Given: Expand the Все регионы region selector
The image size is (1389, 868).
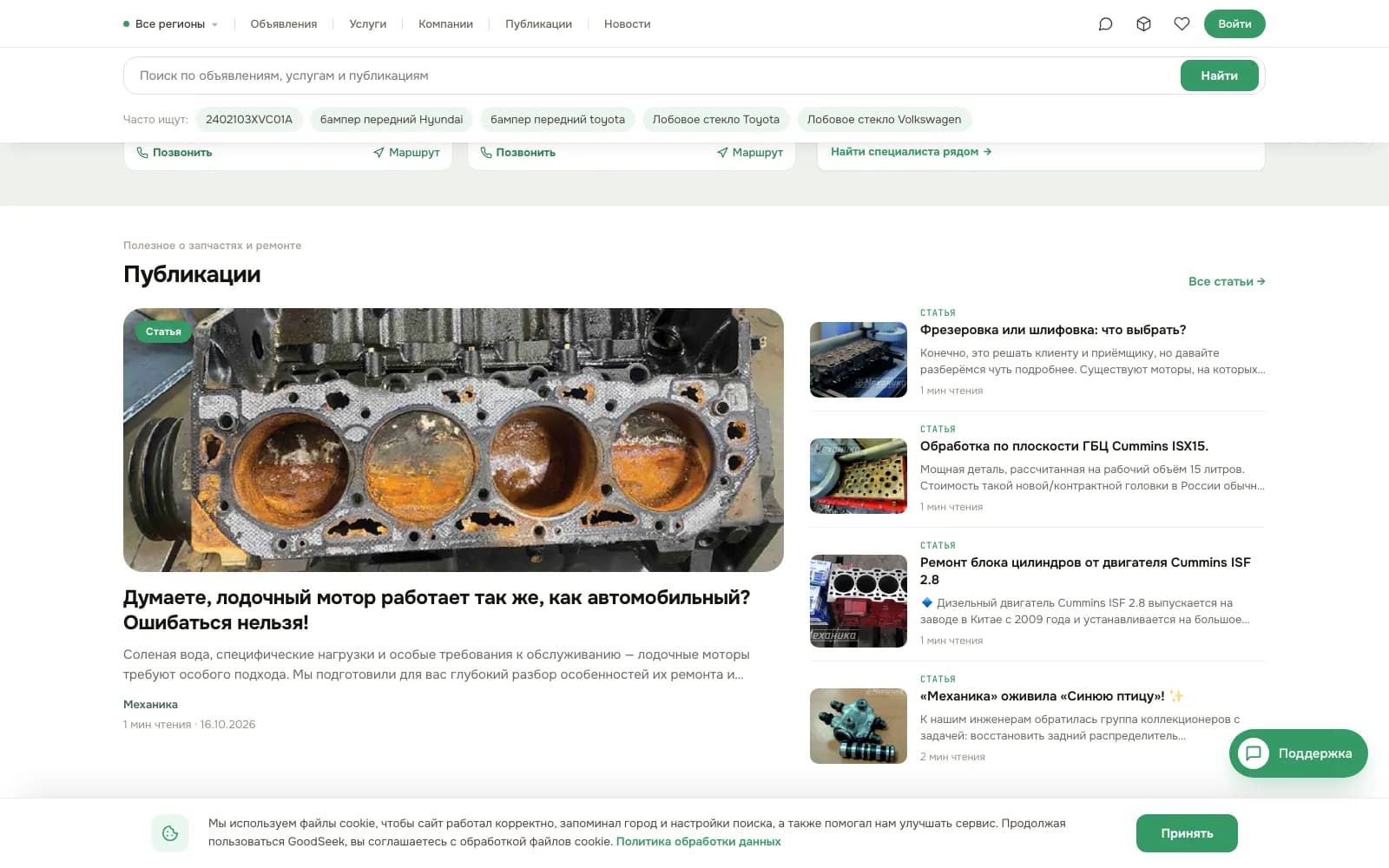Looking at the screenshot, I should (x=170, y=24).
